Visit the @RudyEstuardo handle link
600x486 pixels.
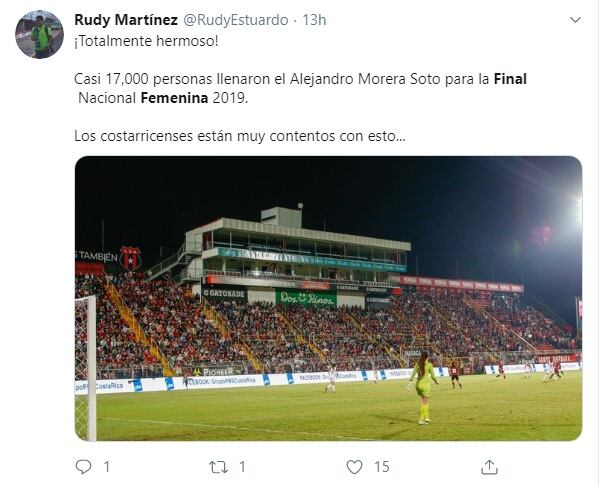(236, 20)
